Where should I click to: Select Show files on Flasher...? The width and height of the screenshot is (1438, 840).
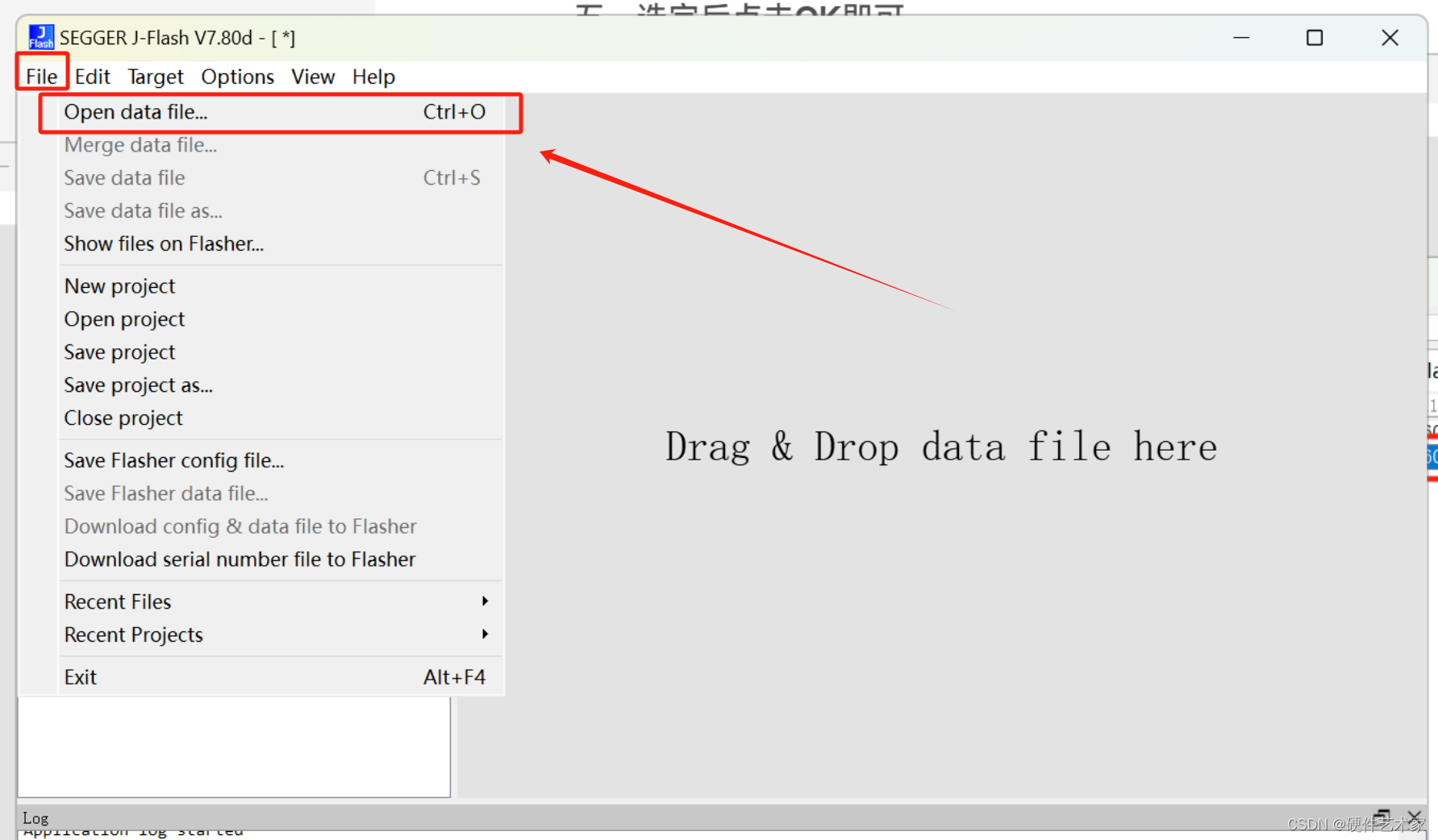pos(281,244)
